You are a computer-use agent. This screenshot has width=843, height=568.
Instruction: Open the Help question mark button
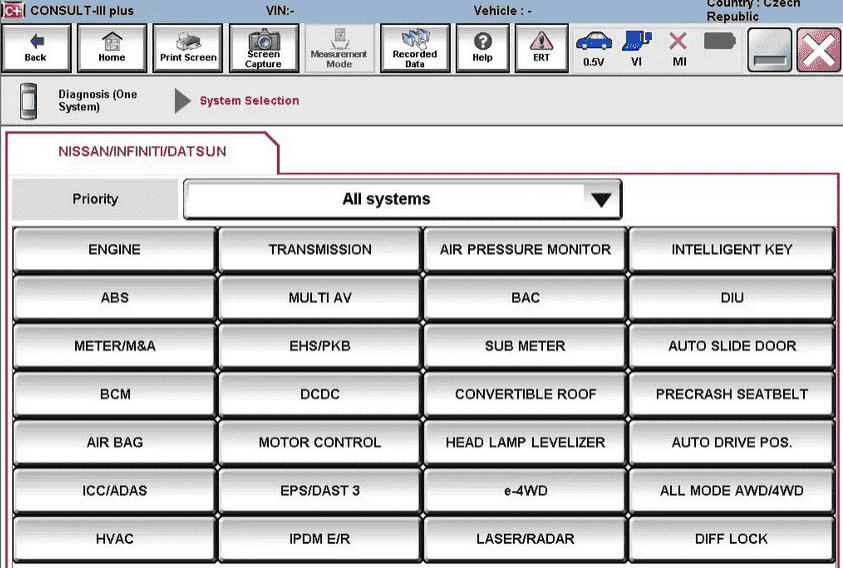(x=482, y=48)
